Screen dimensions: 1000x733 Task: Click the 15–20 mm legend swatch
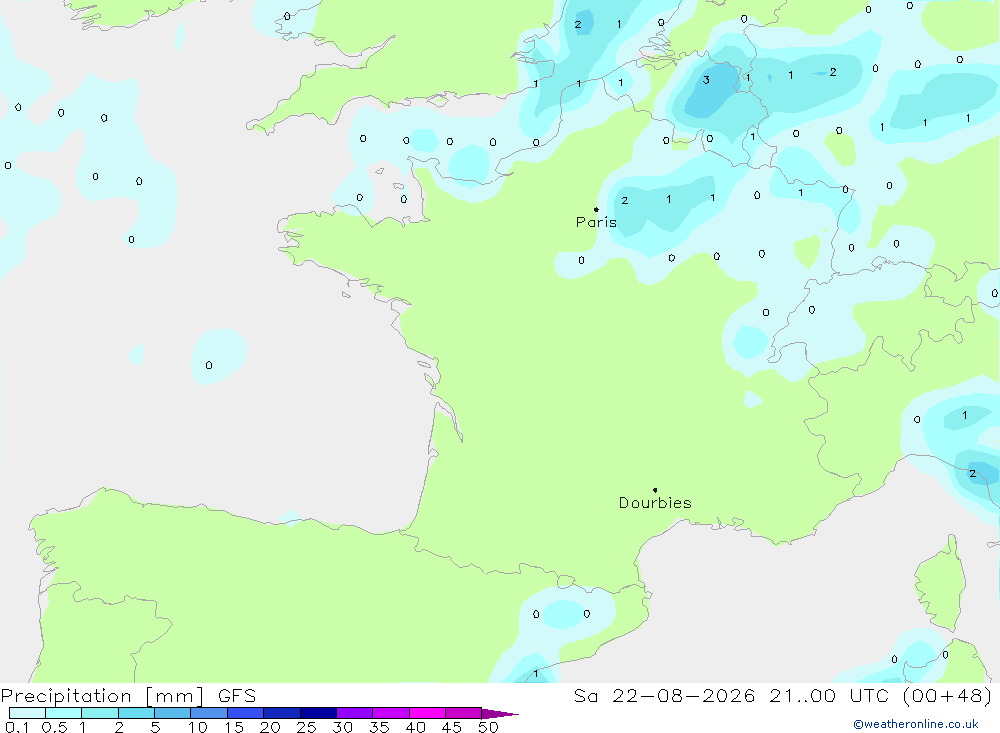point(246,713)
